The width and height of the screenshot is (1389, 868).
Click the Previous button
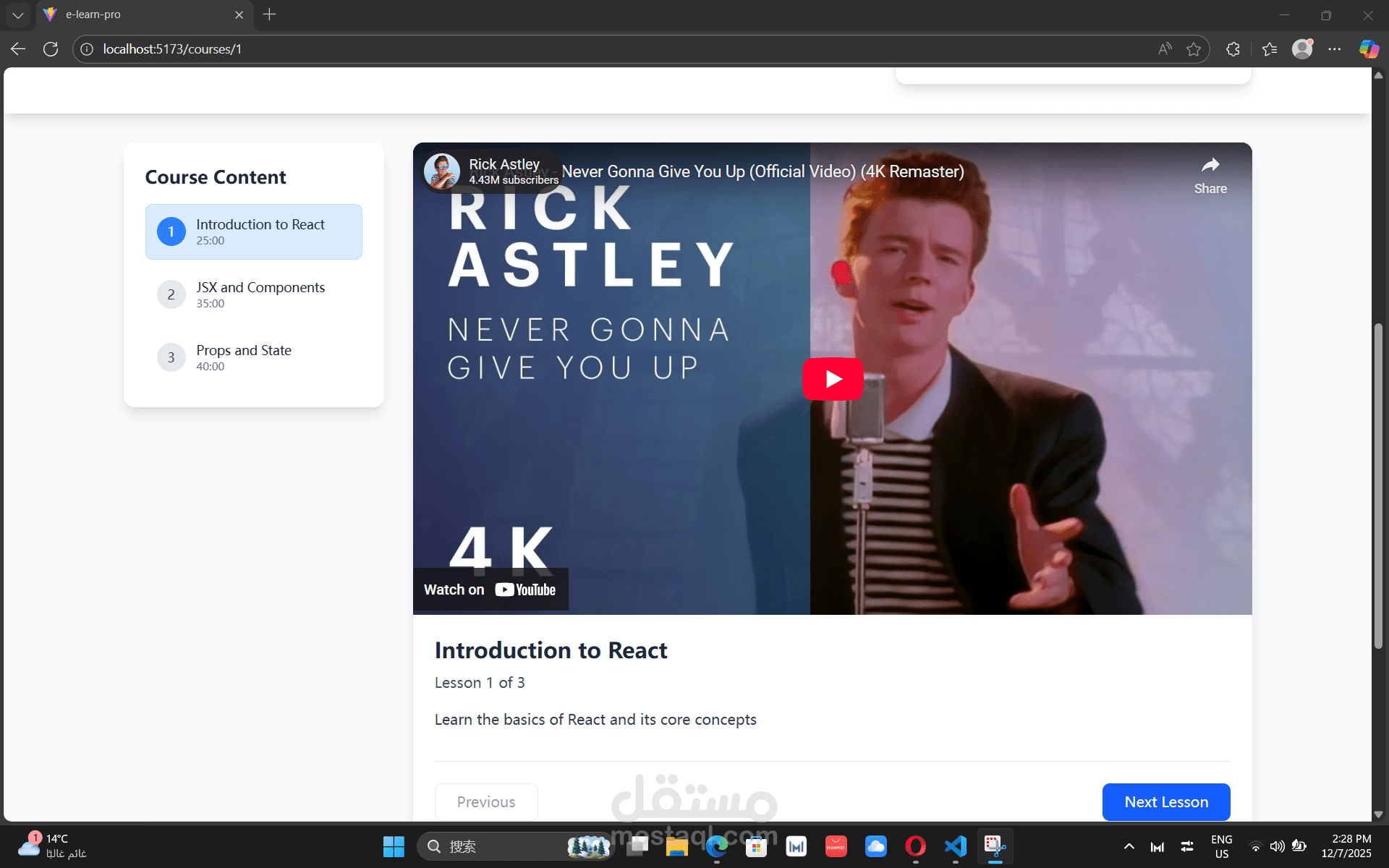coord(486,801)
